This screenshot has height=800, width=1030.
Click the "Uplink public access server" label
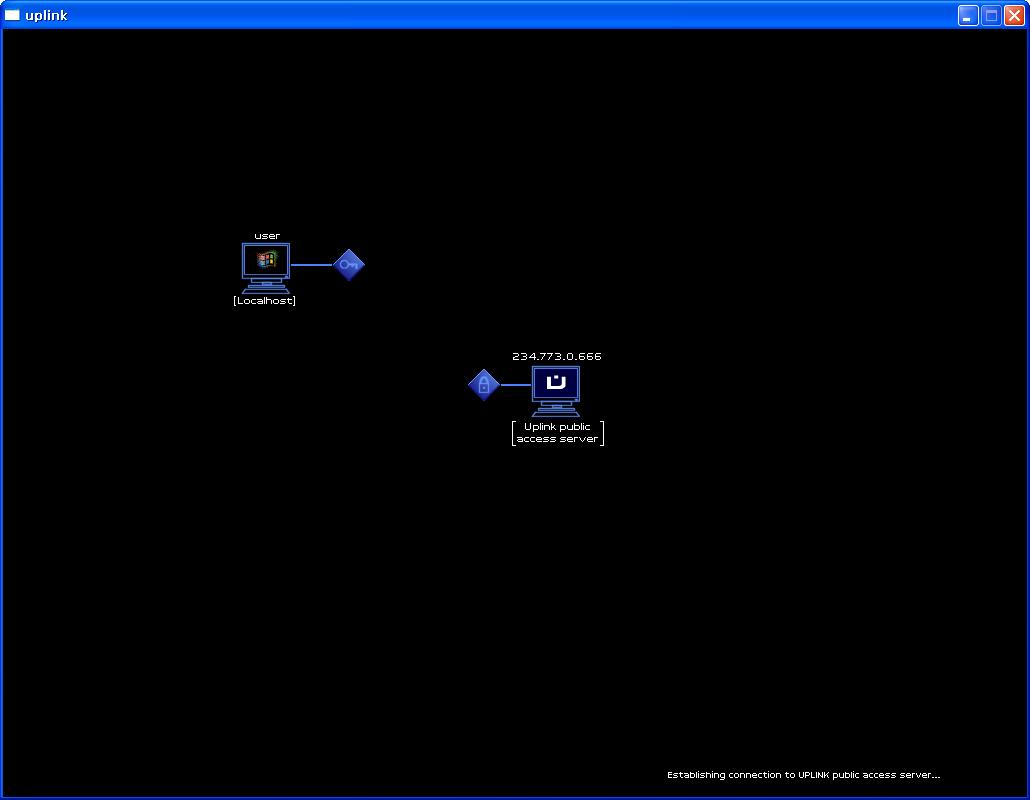coord(557,433)
